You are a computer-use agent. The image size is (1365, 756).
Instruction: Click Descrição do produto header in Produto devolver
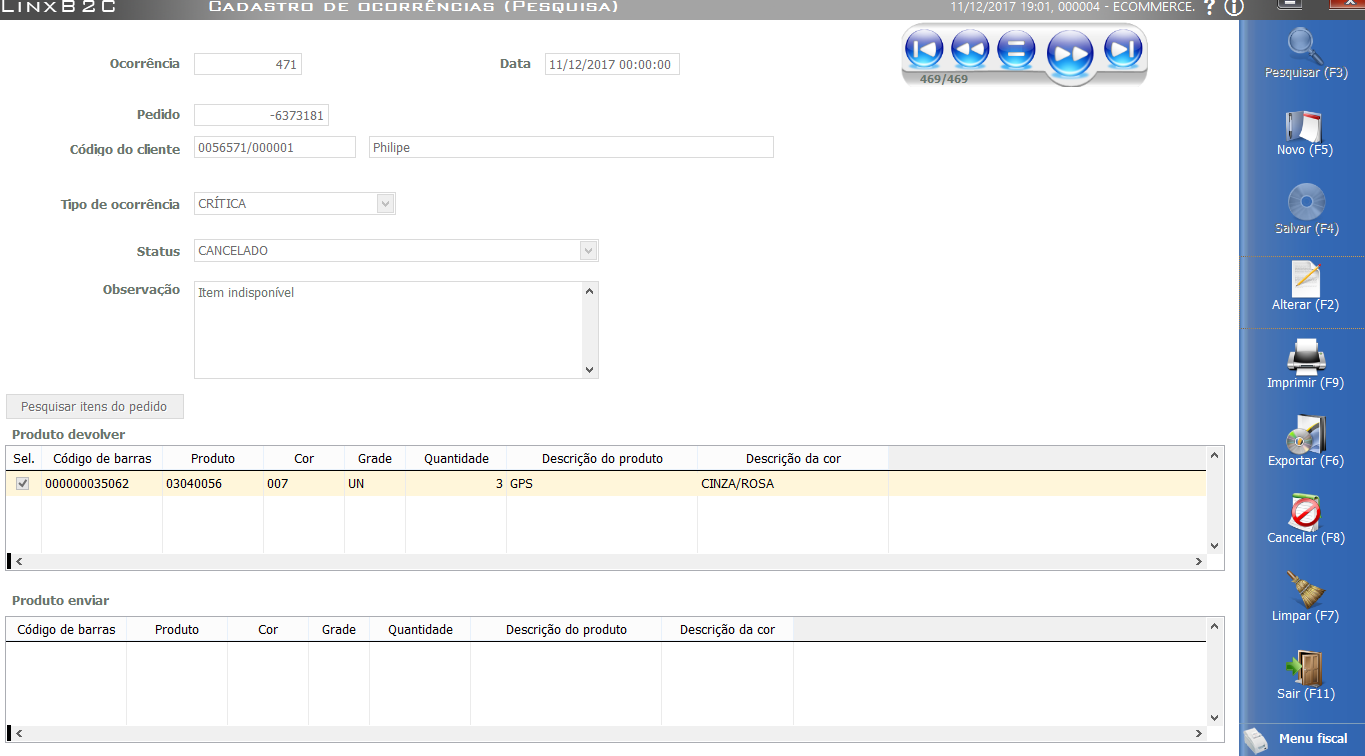[602, 459]
